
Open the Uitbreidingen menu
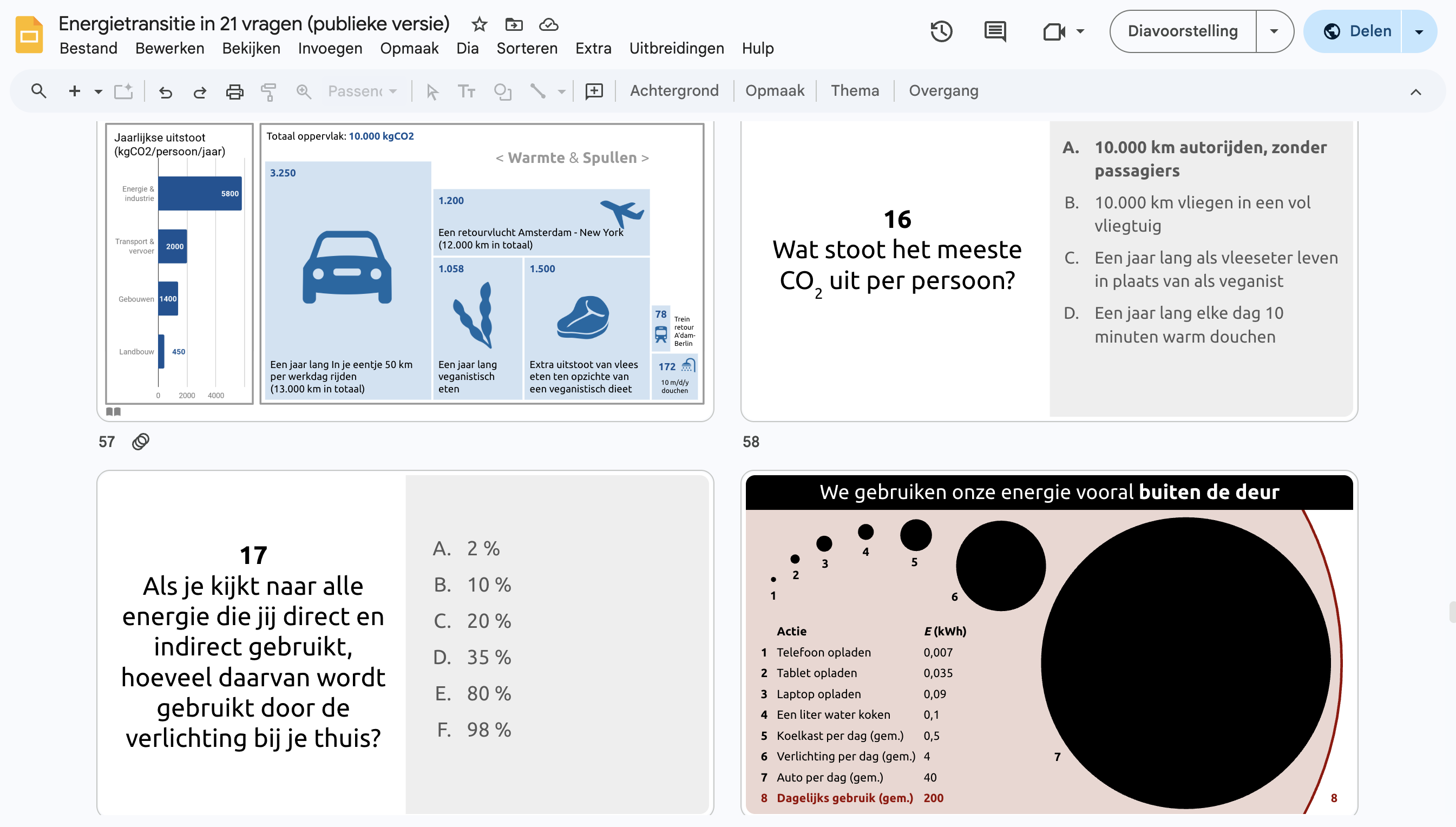pos(677,48)
